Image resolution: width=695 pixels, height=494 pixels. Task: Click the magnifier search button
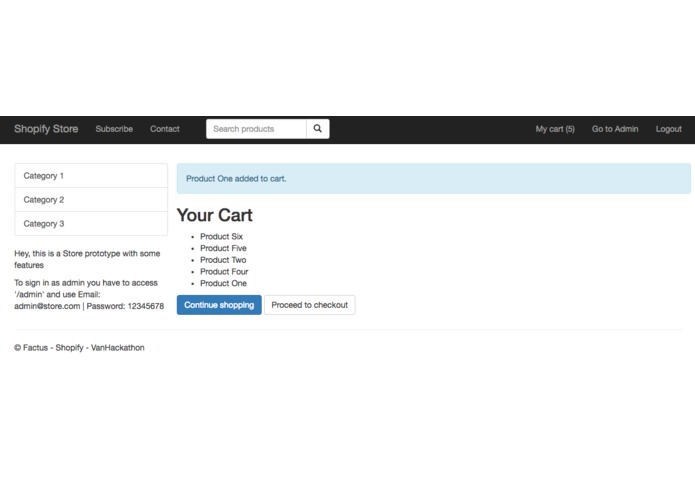318,129
